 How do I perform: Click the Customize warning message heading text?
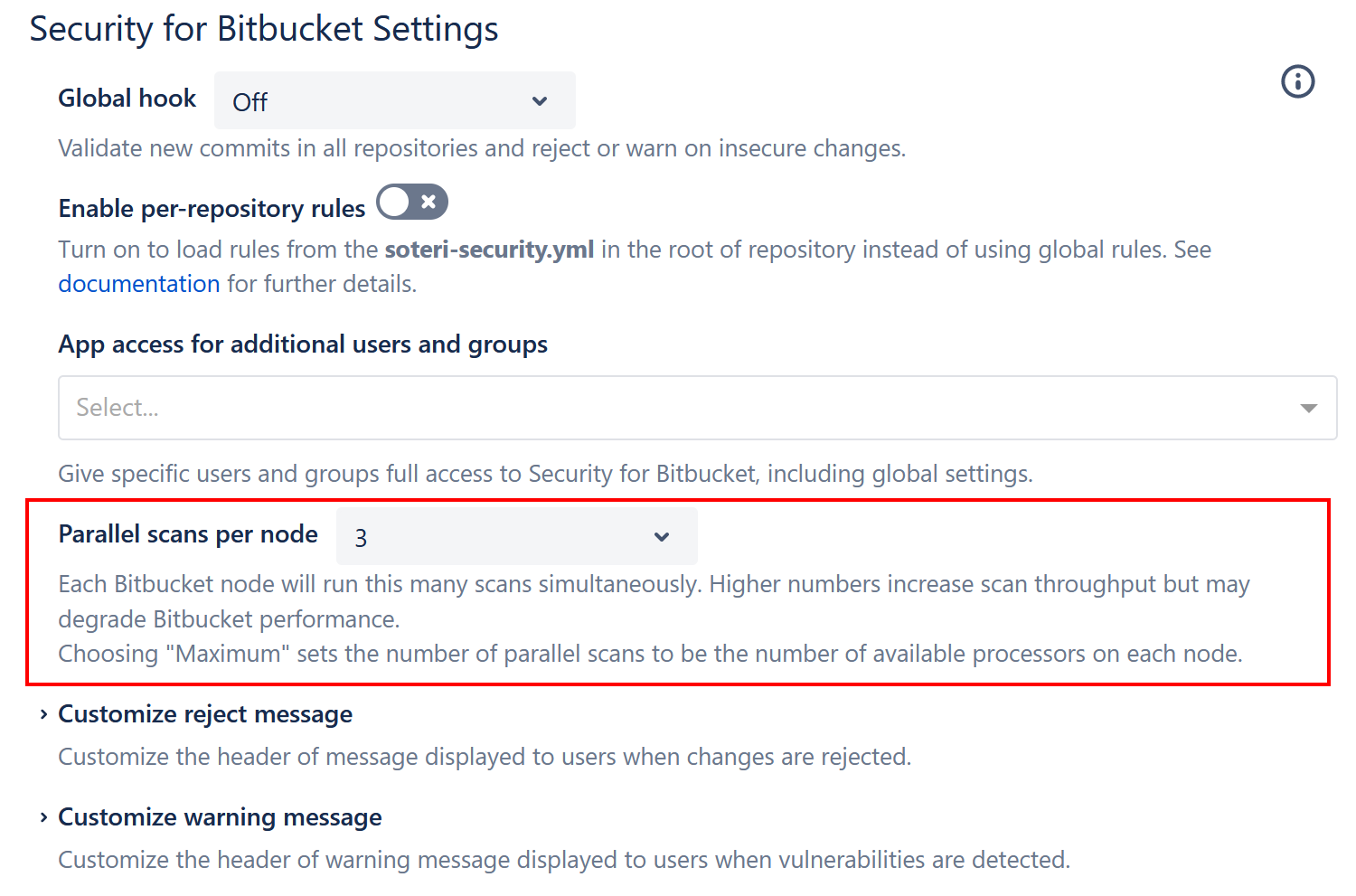pyautogui.click(x=220, y=817)
